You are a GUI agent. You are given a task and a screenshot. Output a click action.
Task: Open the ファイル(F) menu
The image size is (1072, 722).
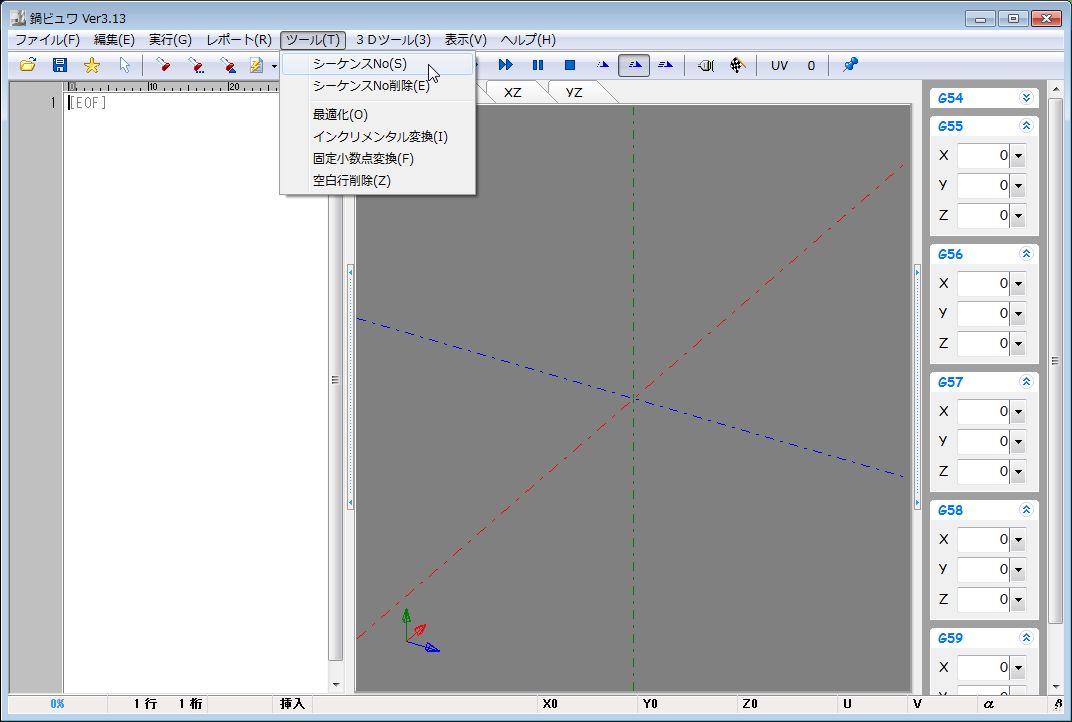47,40
